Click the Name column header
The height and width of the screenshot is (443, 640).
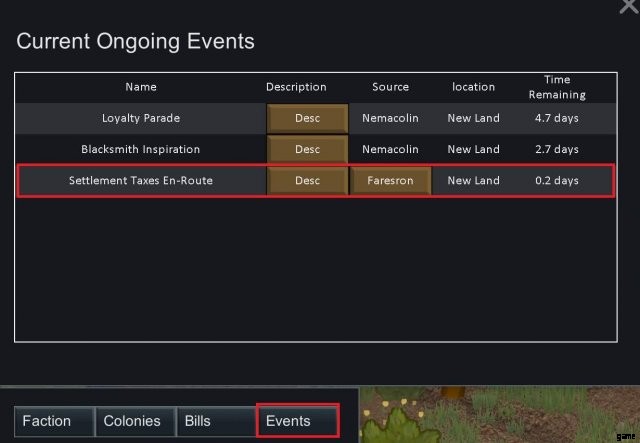(141, 87)
